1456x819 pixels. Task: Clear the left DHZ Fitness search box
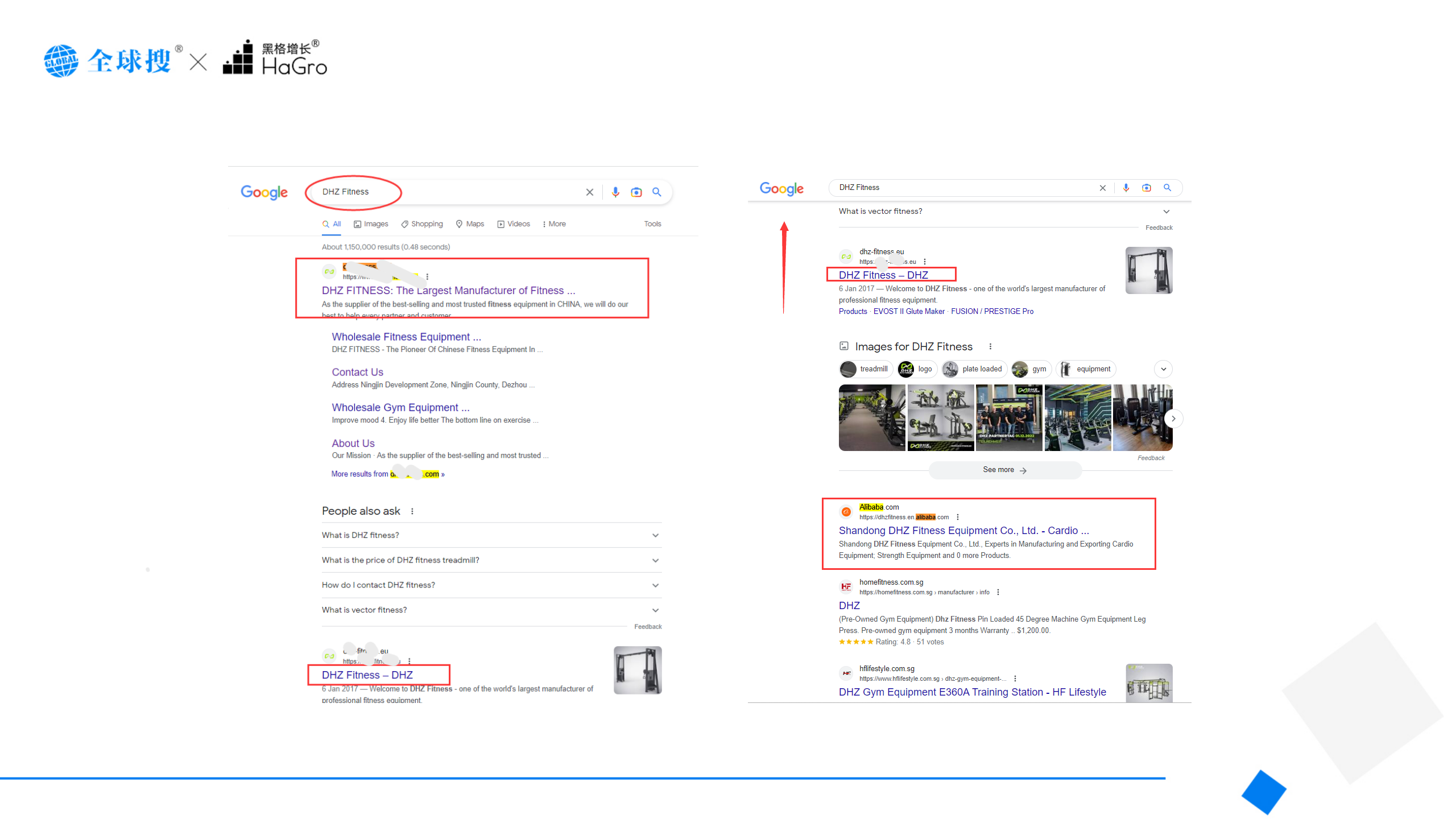(x=590, y=192)
